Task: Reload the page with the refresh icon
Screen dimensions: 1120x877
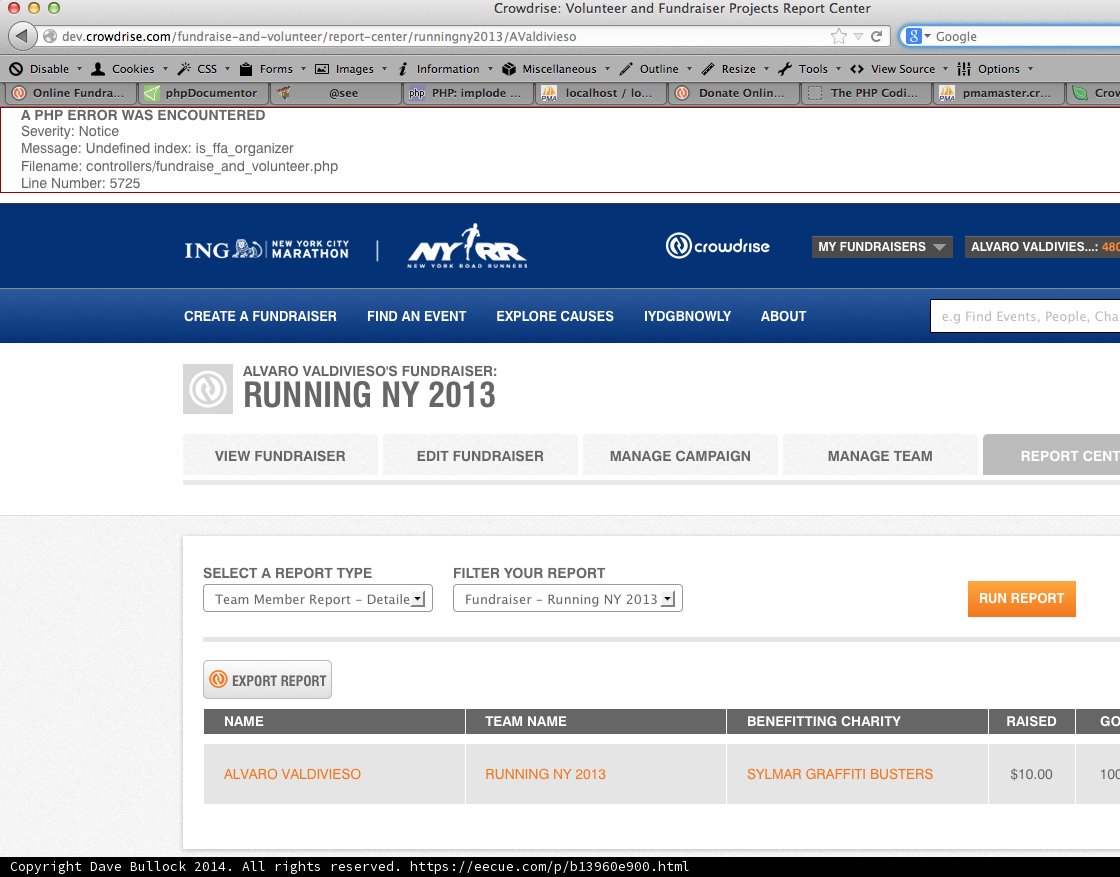Action: click(x=876, y=36)
